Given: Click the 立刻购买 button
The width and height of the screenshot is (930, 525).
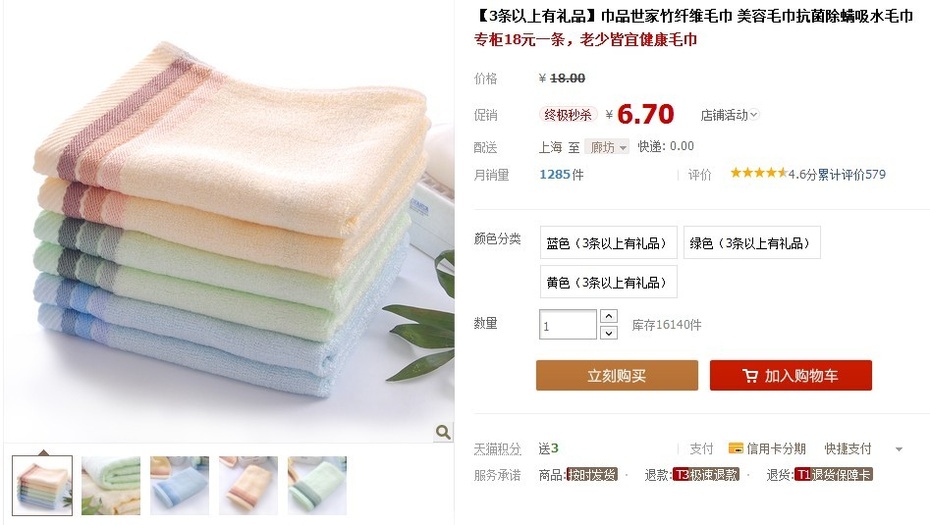Looking at the screenshot, I should click(x=617, y=376).
